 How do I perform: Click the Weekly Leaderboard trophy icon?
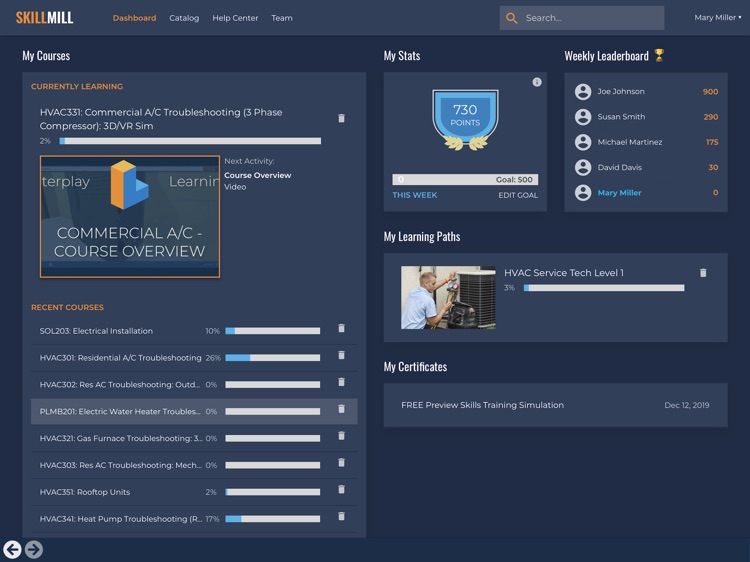659,55
